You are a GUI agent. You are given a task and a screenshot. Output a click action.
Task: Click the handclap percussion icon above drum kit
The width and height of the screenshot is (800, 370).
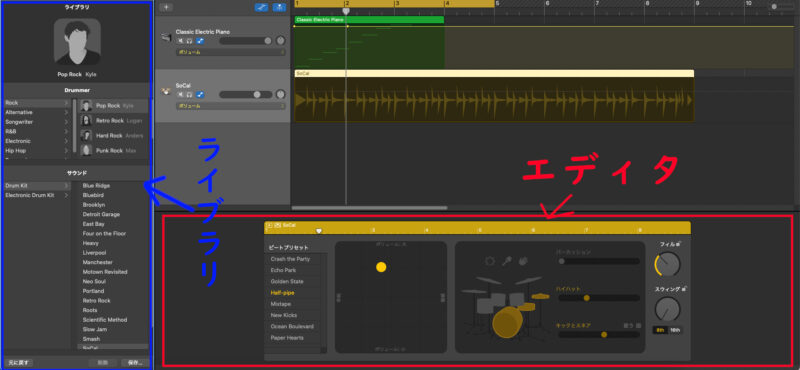pos(523,261)
